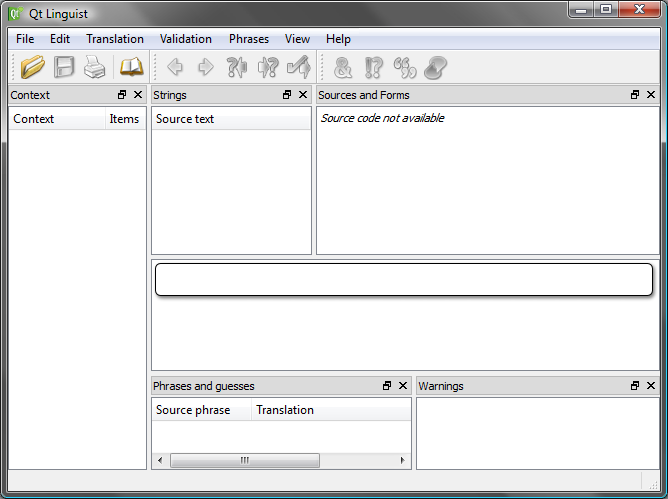This screenshot has height=499, width=668.
Task: Go to next item arrow icon
Action: 206,68
